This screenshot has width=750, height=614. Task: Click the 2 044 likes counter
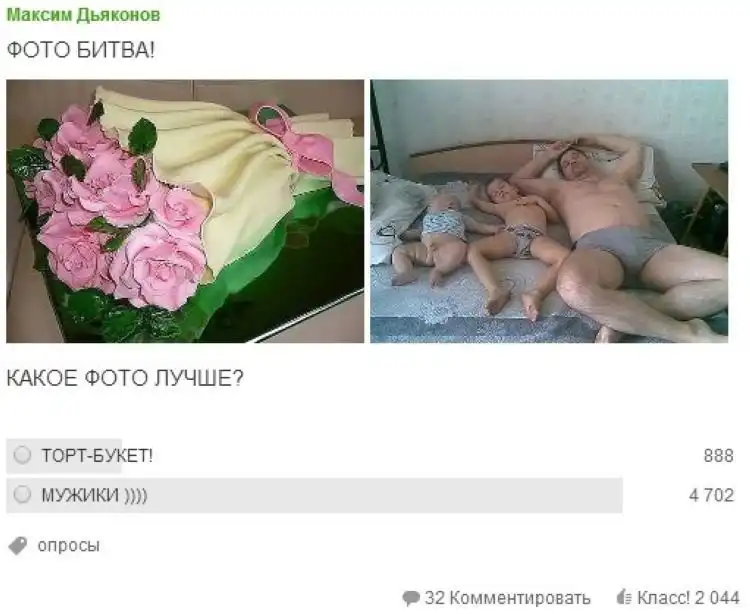coord(717,597)
